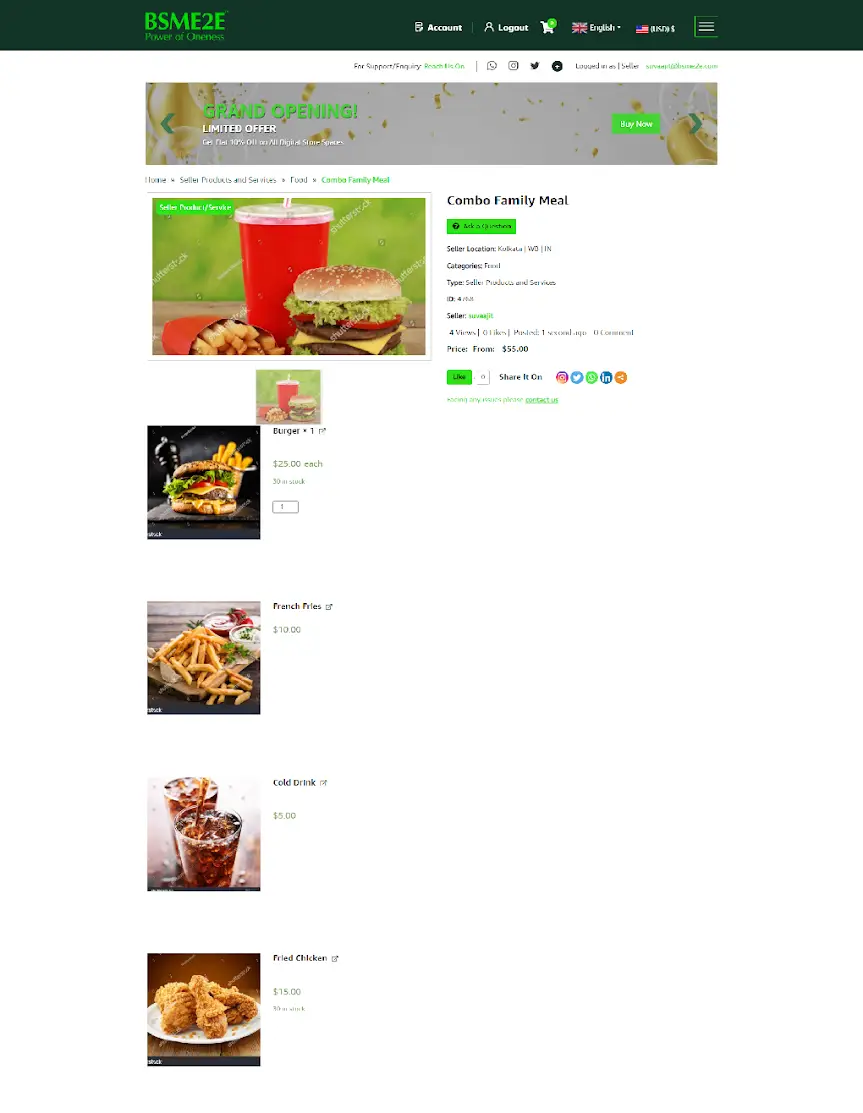
Task: Click the Instagram support icon in header
Action: [x=513, y=66]
